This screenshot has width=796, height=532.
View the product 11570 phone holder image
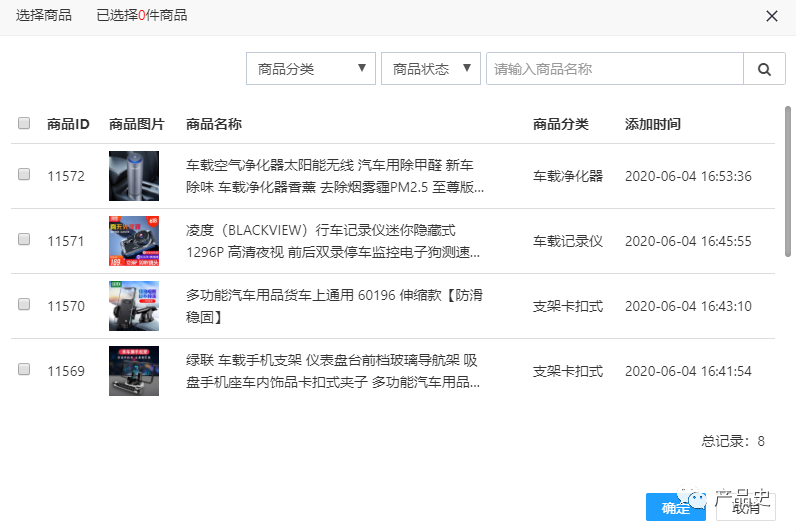(134, 306)
